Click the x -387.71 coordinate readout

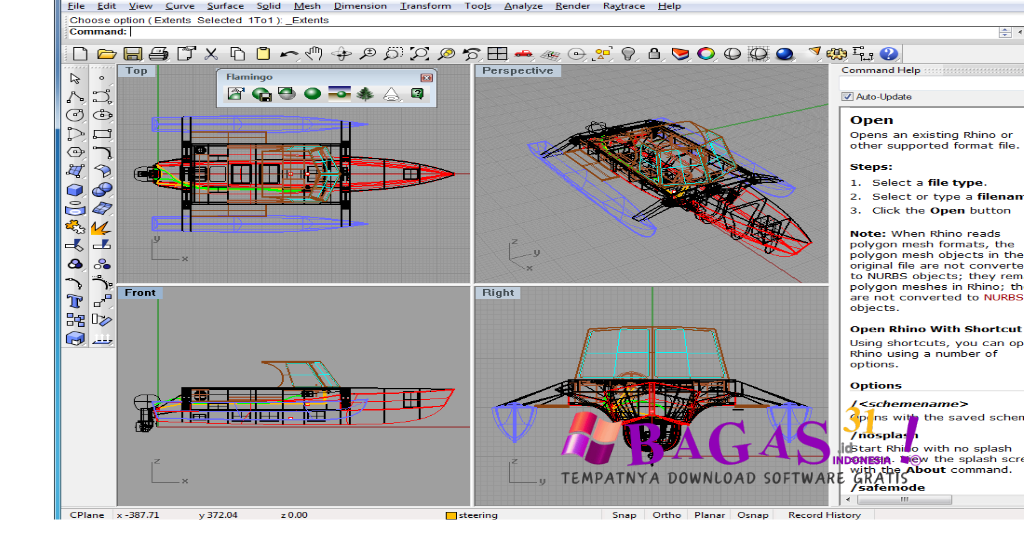pos(138,515)
